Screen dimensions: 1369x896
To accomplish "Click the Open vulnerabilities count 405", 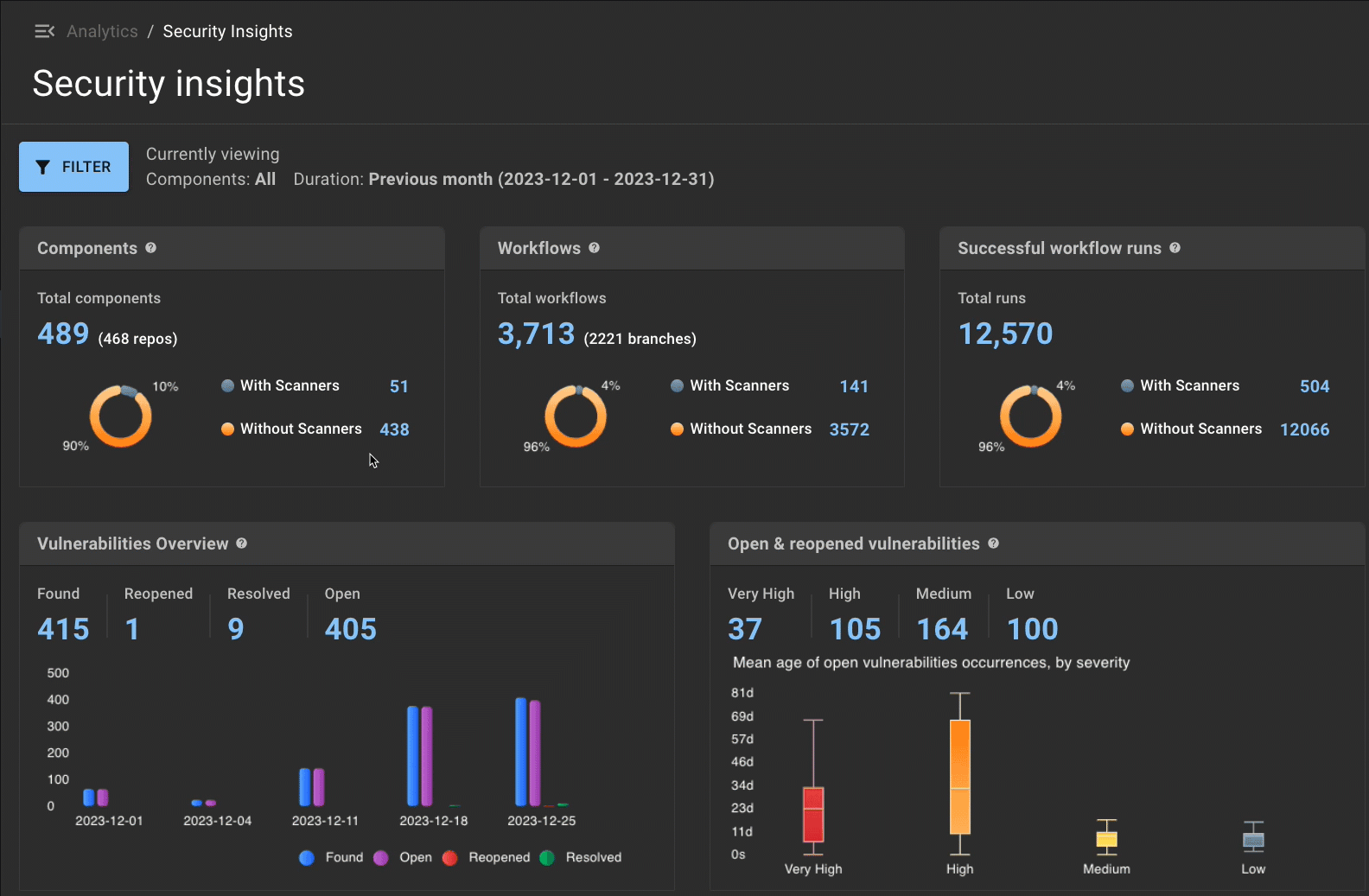I will click(x=351, y=629).
